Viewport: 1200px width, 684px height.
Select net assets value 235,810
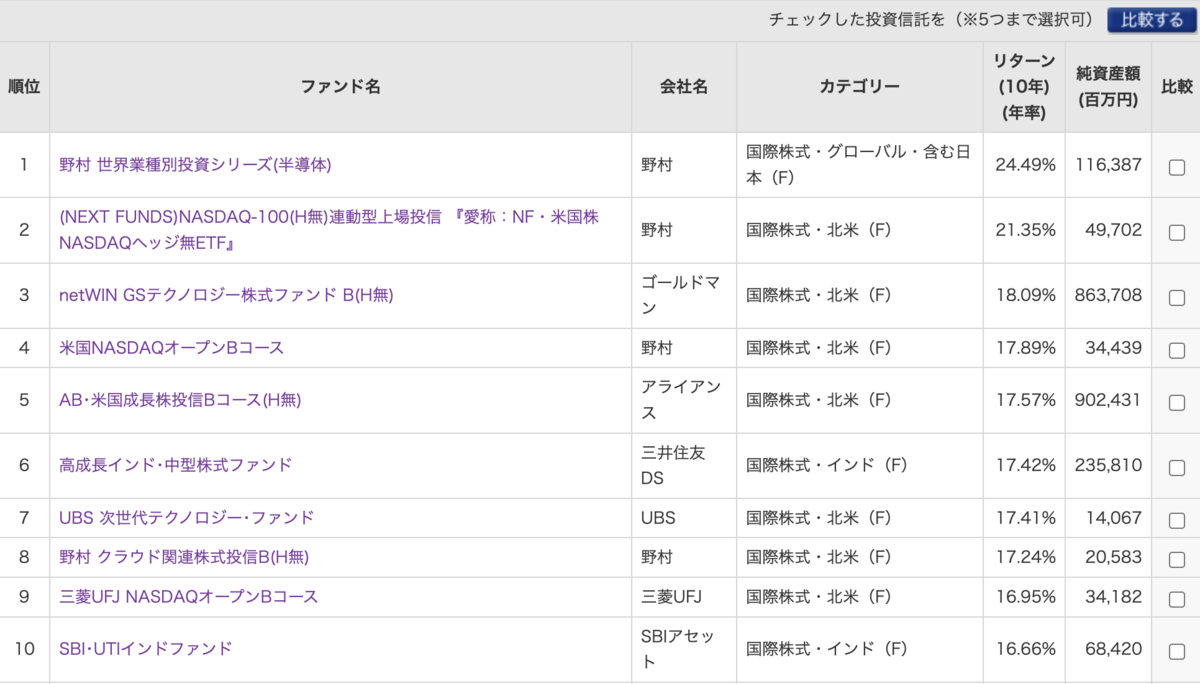(x=1109, y=465)
